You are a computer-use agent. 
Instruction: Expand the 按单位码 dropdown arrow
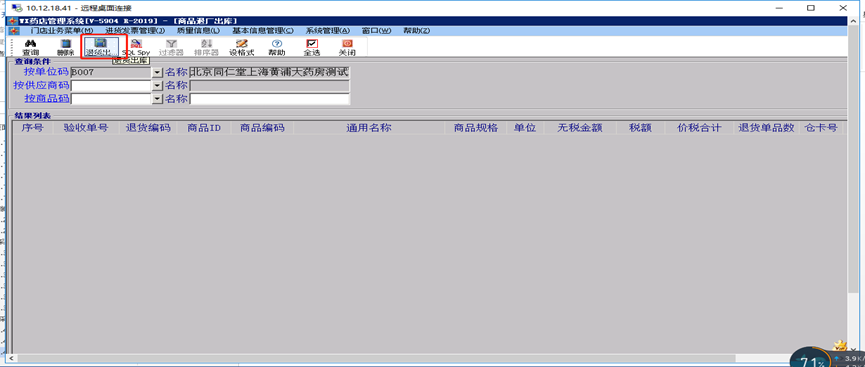[x=157, y=72]
